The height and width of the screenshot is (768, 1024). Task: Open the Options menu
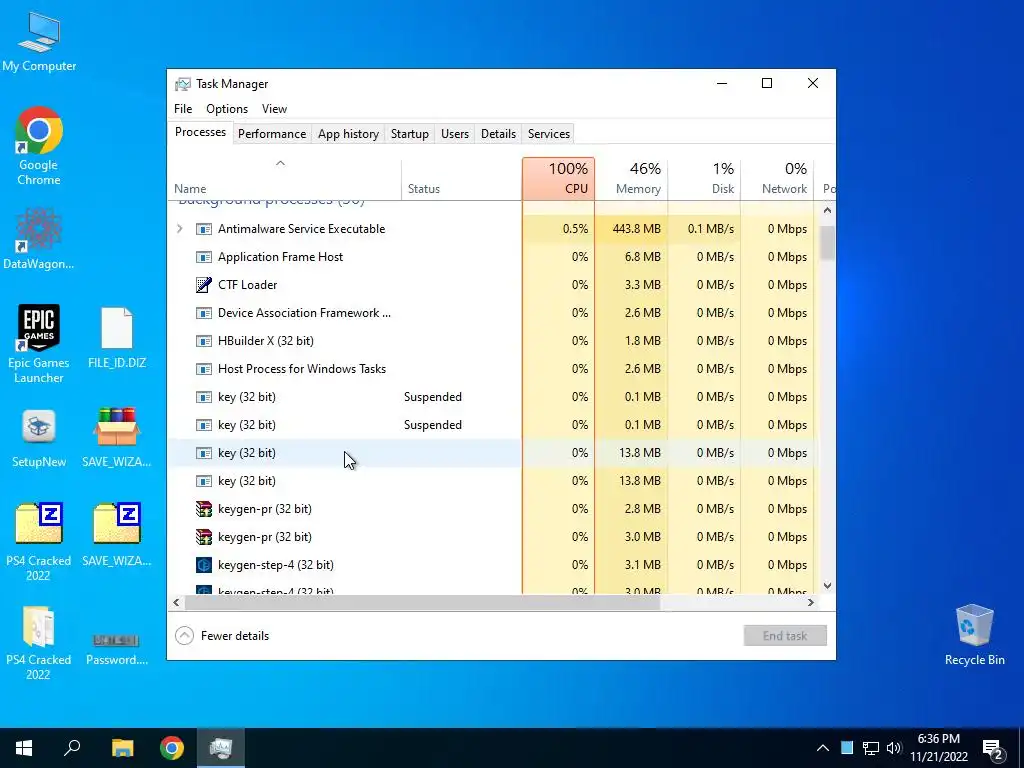click(x=227, y=109)
